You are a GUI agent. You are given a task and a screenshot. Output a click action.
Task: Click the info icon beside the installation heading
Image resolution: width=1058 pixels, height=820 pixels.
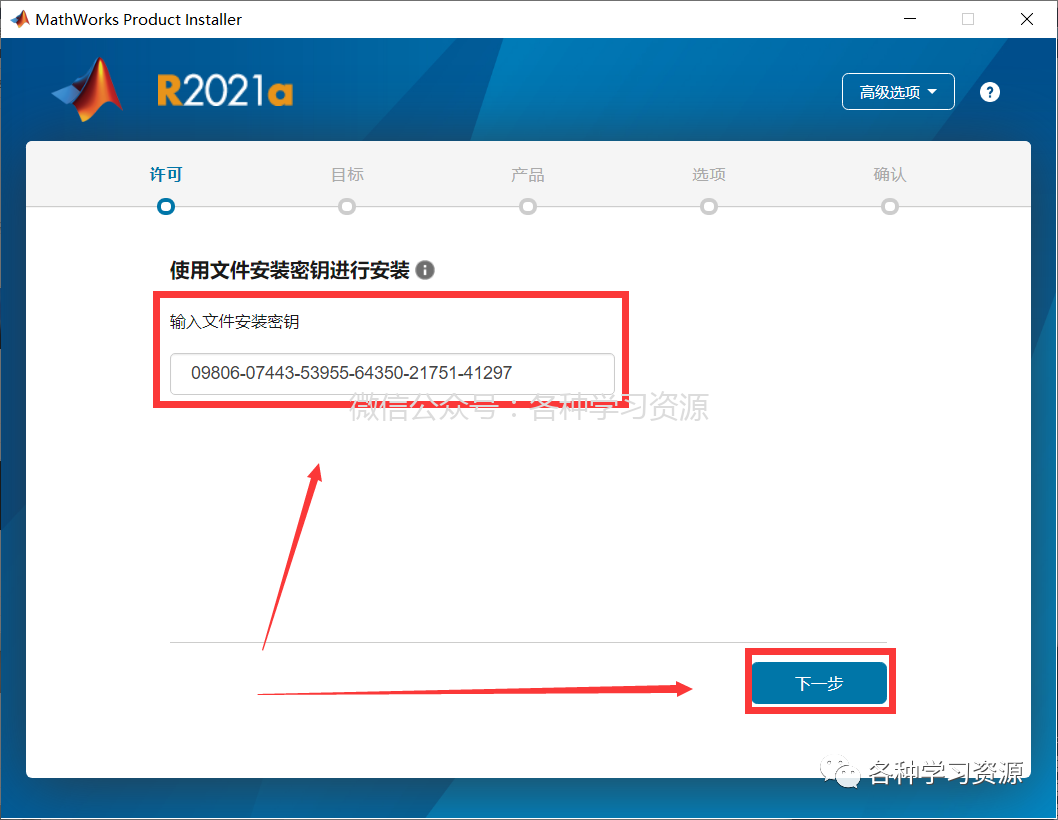coord(425,270)
